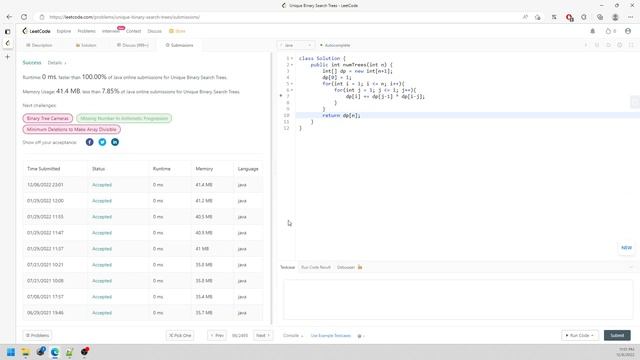Screen dimensions: 640x360
Task: Open Minimum Deletions to Make Array Divisible
Action: pos(71,129)
